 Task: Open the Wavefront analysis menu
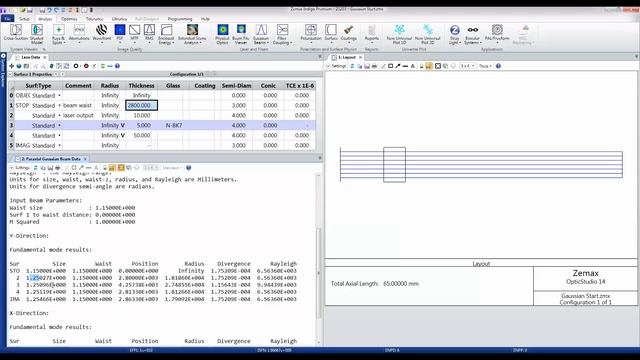pyautogui.click(x=102, y=33)
